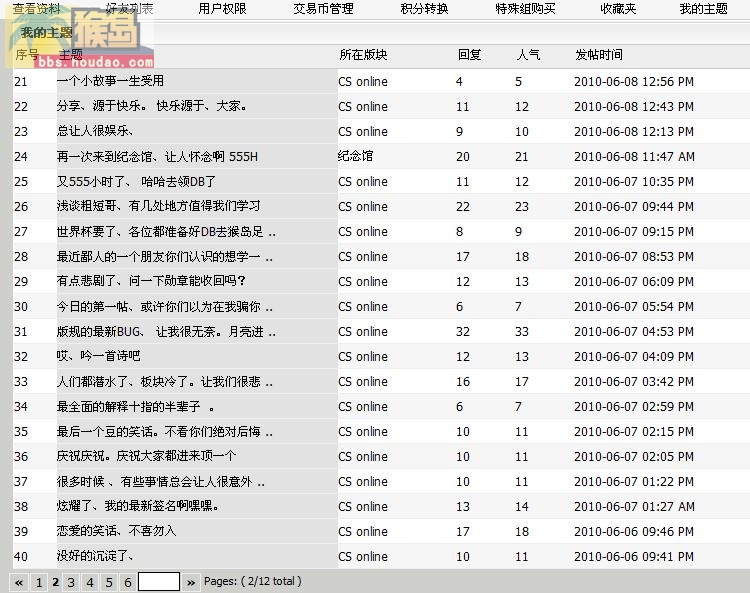Image resolution: width=750 pixels, height=593 pixels.
Task: Open thread 版规的最新BUG、让我很无奈
Action: coord(166,331)
